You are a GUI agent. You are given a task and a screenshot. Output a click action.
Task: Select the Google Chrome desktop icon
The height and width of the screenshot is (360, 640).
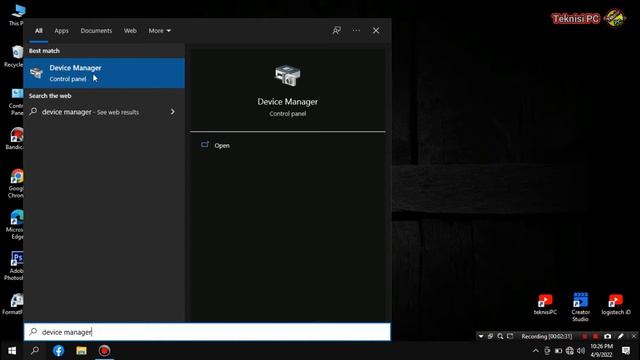click(x=16, y=184)
